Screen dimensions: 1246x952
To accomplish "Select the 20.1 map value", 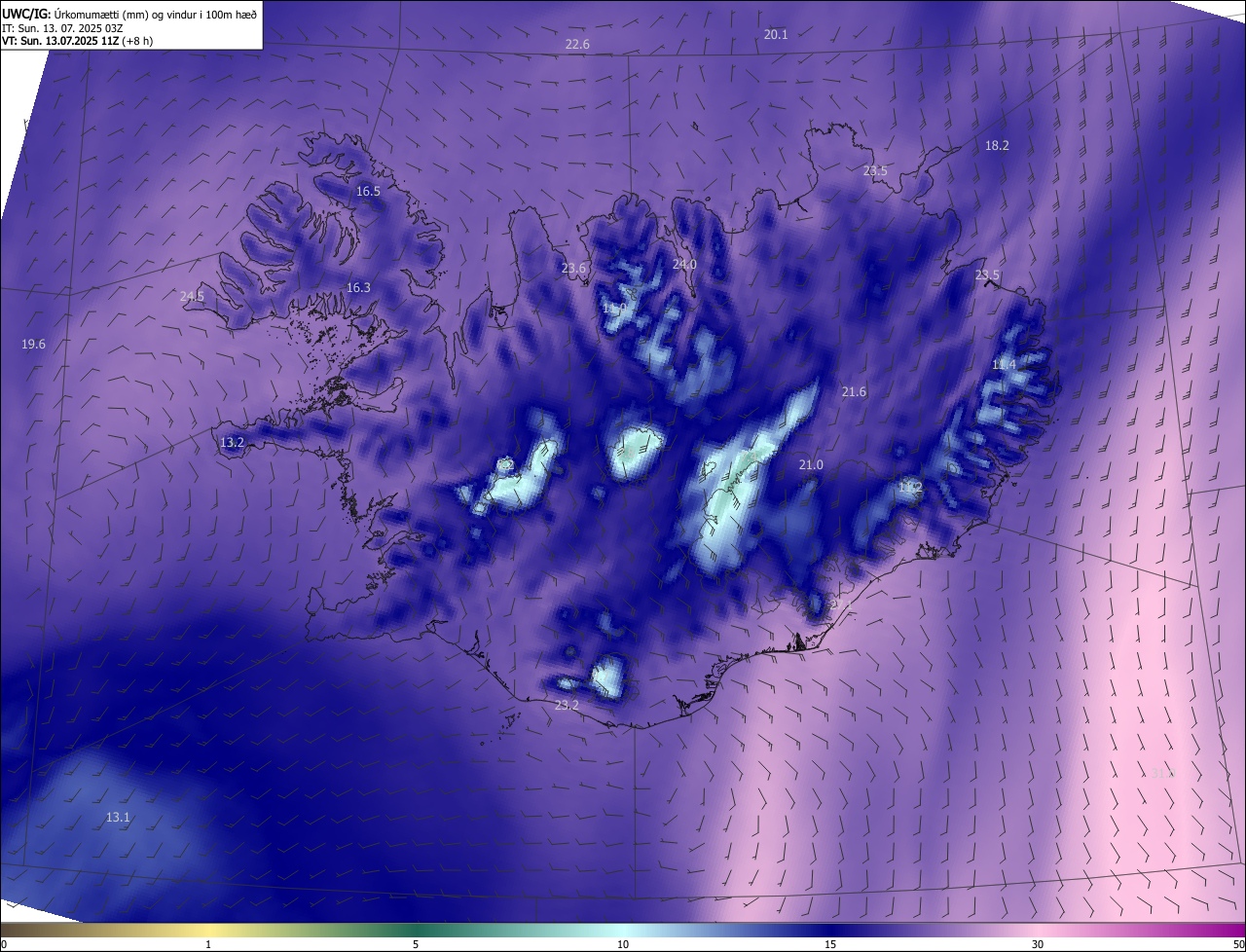I will pyautogui.click(x=776, y=34).
